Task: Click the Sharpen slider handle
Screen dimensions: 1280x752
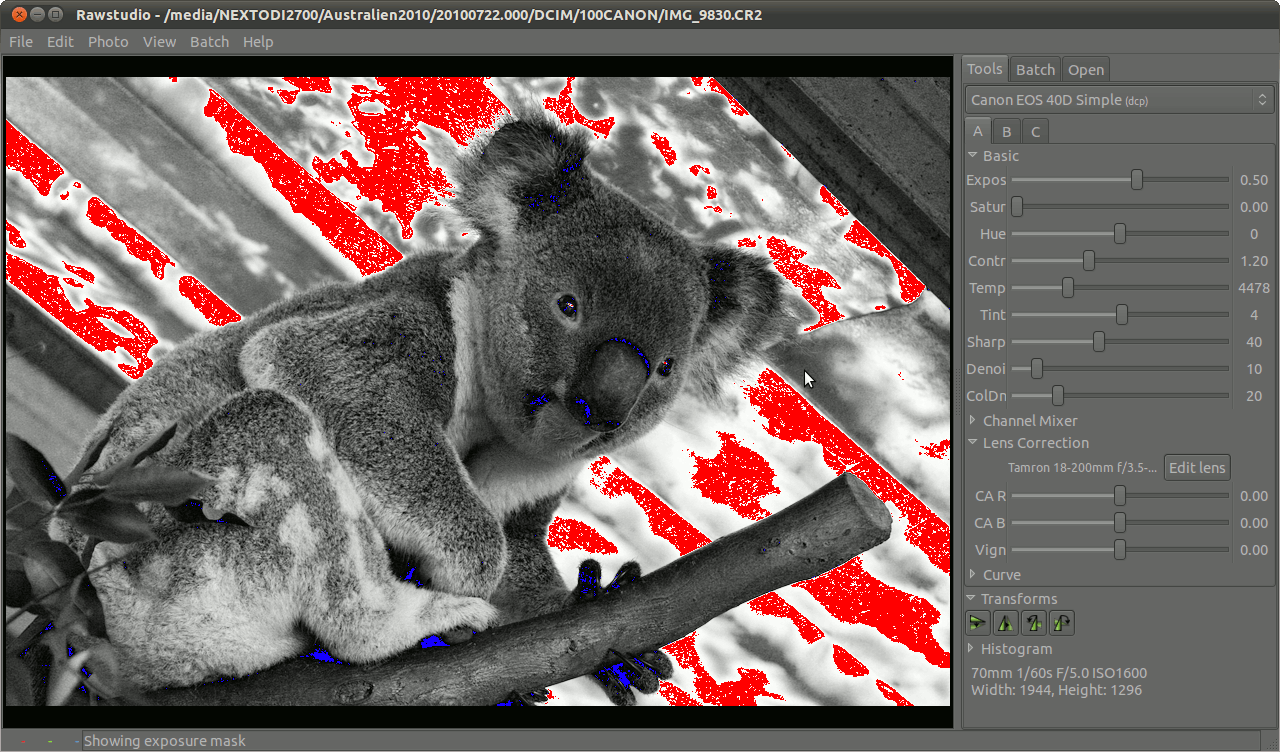Action: [x=1099, y=342]
